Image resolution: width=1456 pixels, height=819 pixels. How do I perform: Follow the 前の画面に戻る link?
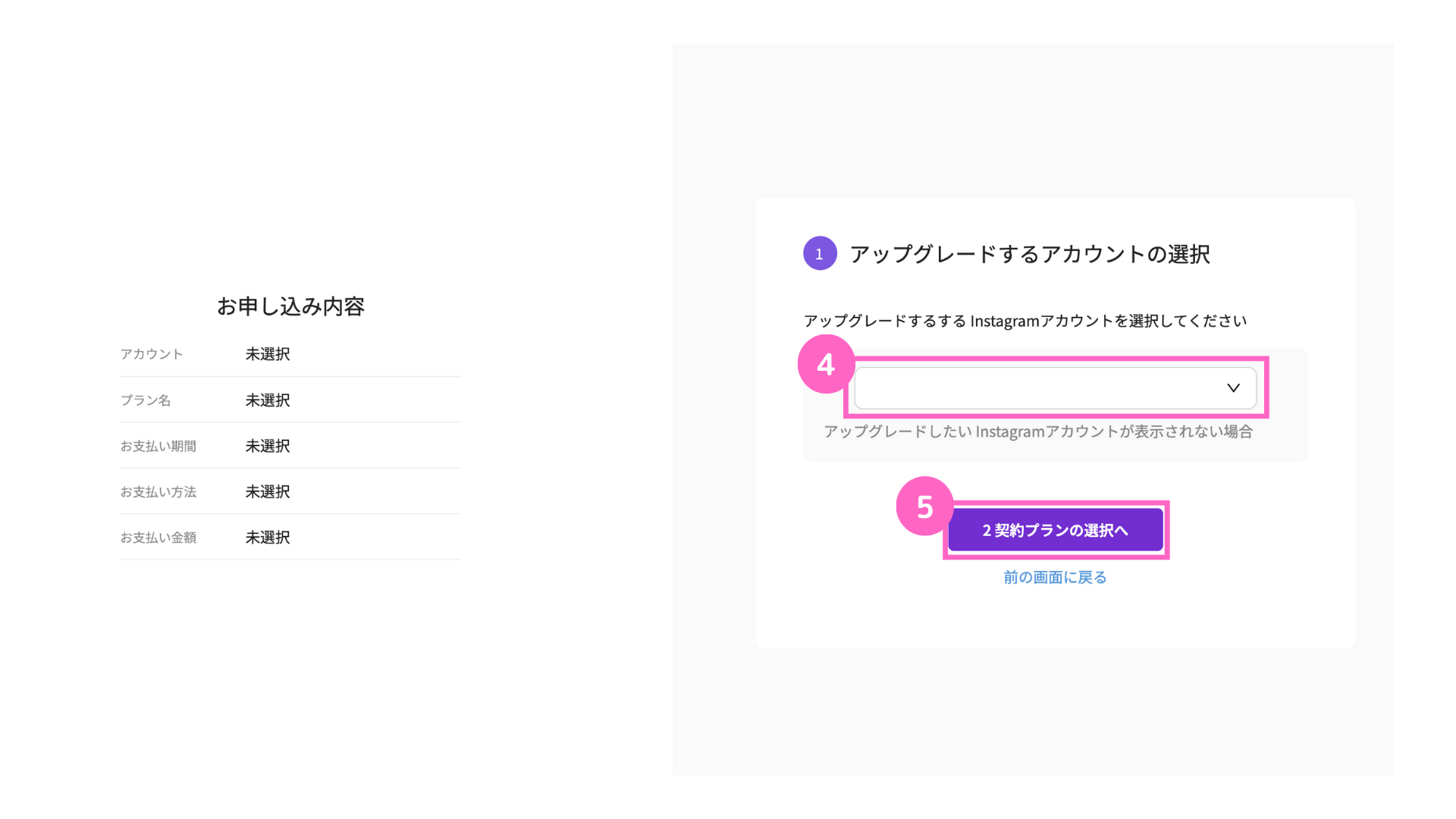coord(1055,578)
